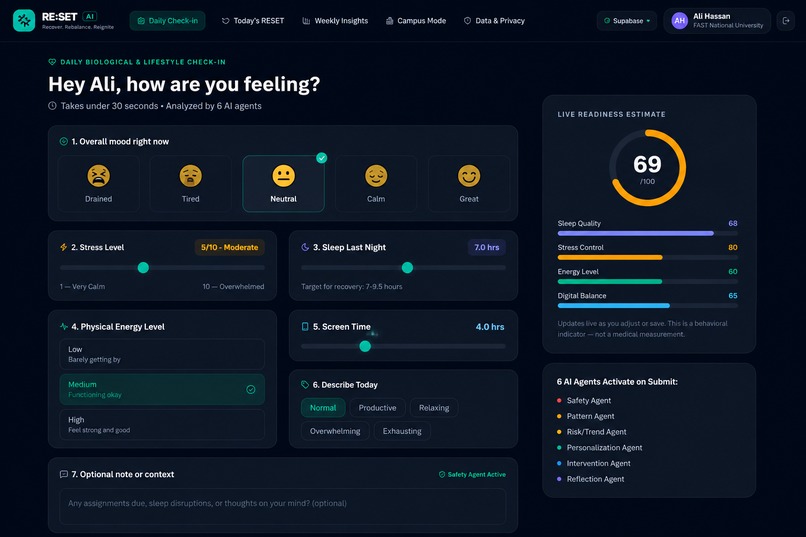Click the phone icon beside Screen Time
Image resolution: width=806 pixels, height=537 pixels.
pyautogui.click(x=305, y=326)
